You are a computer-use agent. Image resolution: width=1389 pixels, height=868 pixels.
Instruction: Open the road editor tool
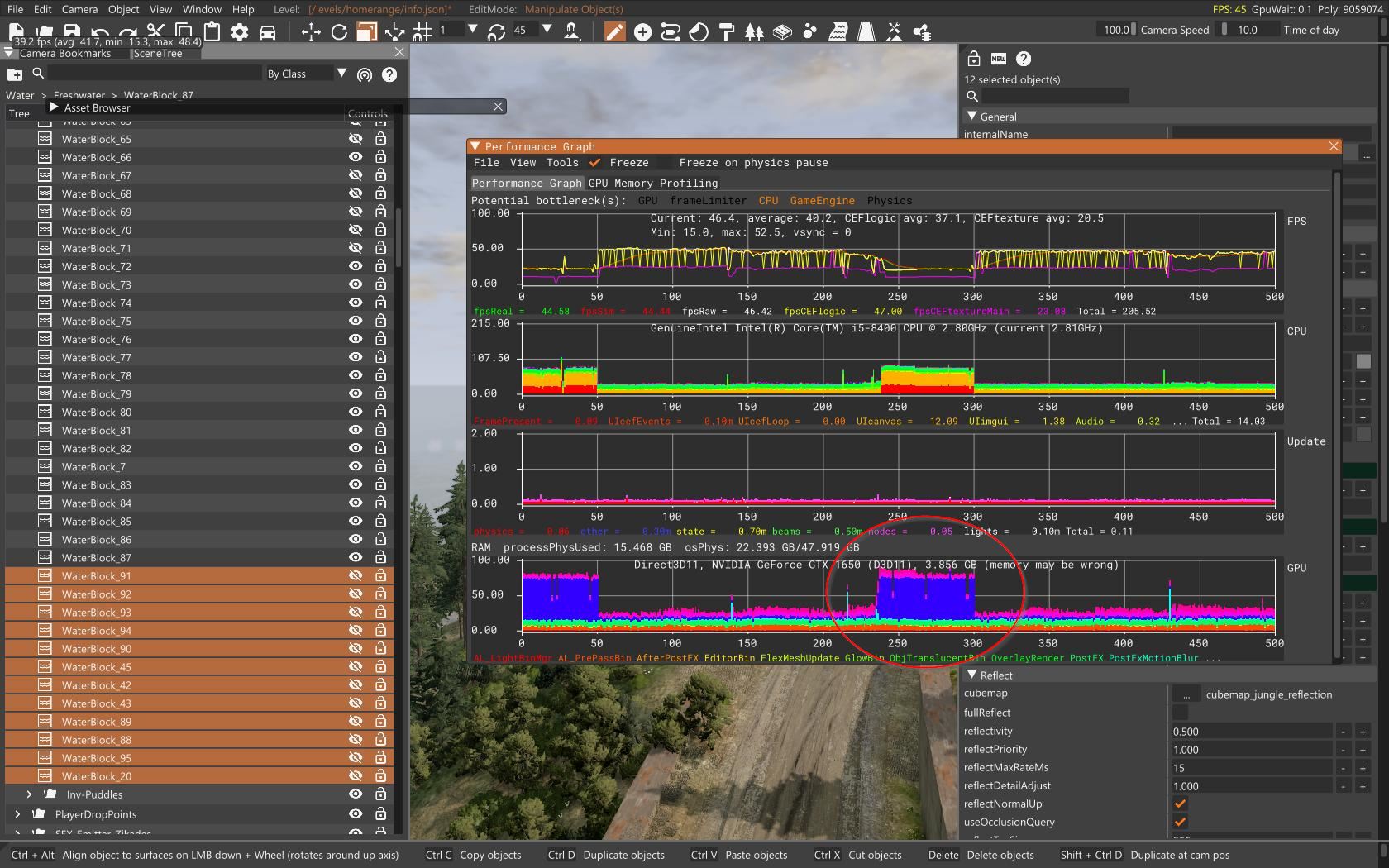[866, 32]
